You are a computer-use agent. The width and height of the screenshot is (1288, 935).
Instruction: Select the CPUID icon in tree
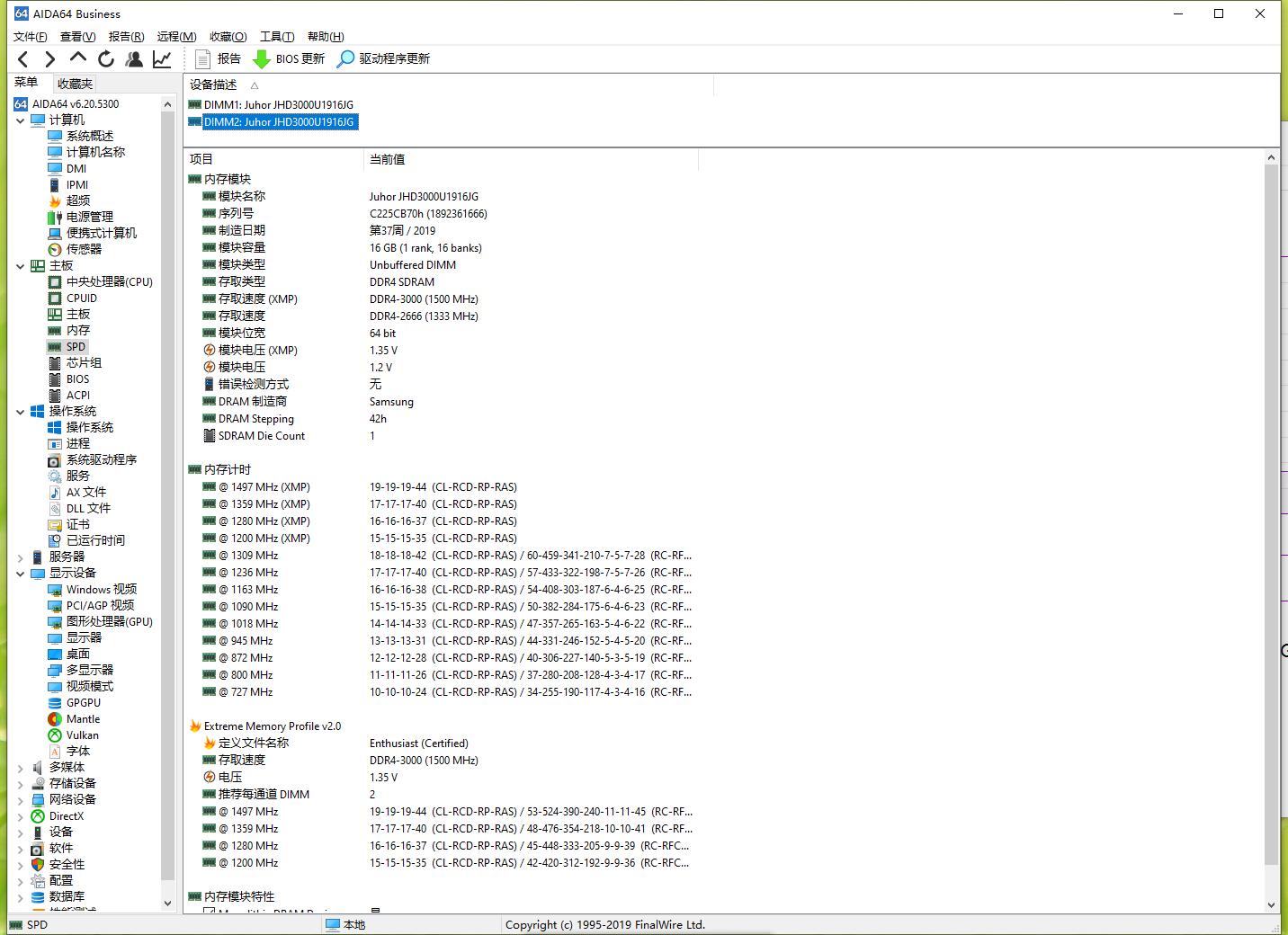coord(55,298)
